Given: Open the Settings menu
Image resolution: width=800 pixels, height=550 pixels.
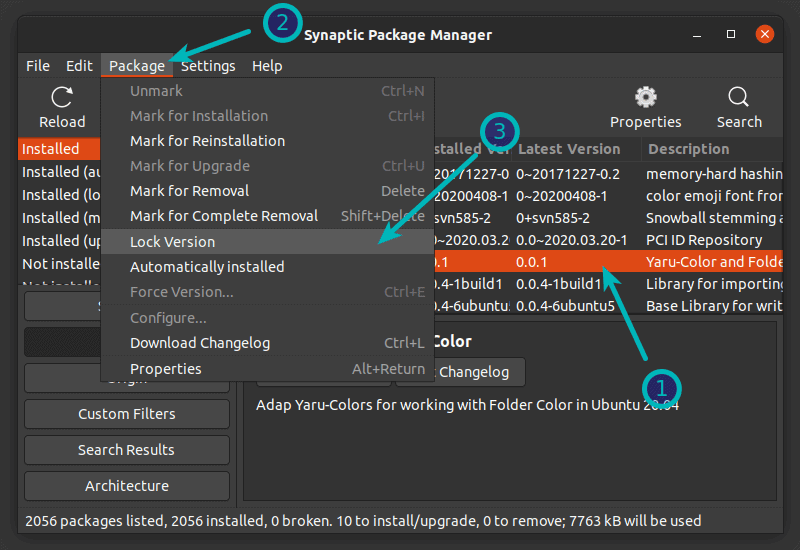Looking at the screenshot, I should [208, 66].
